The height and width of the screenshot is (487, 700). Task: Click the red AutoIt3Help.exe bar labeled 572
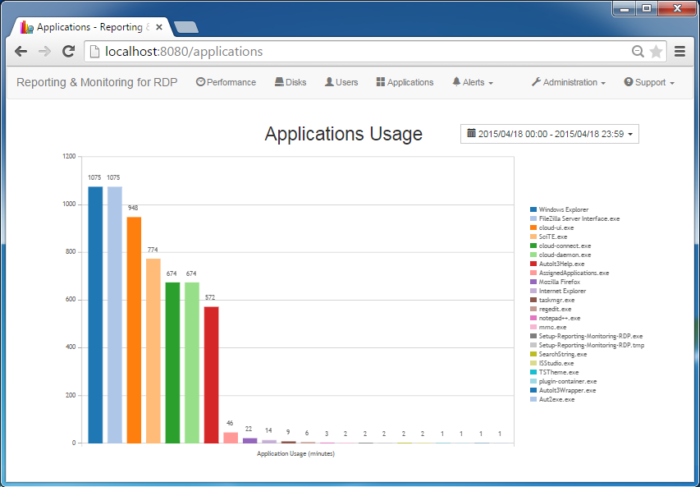[211, 375]
